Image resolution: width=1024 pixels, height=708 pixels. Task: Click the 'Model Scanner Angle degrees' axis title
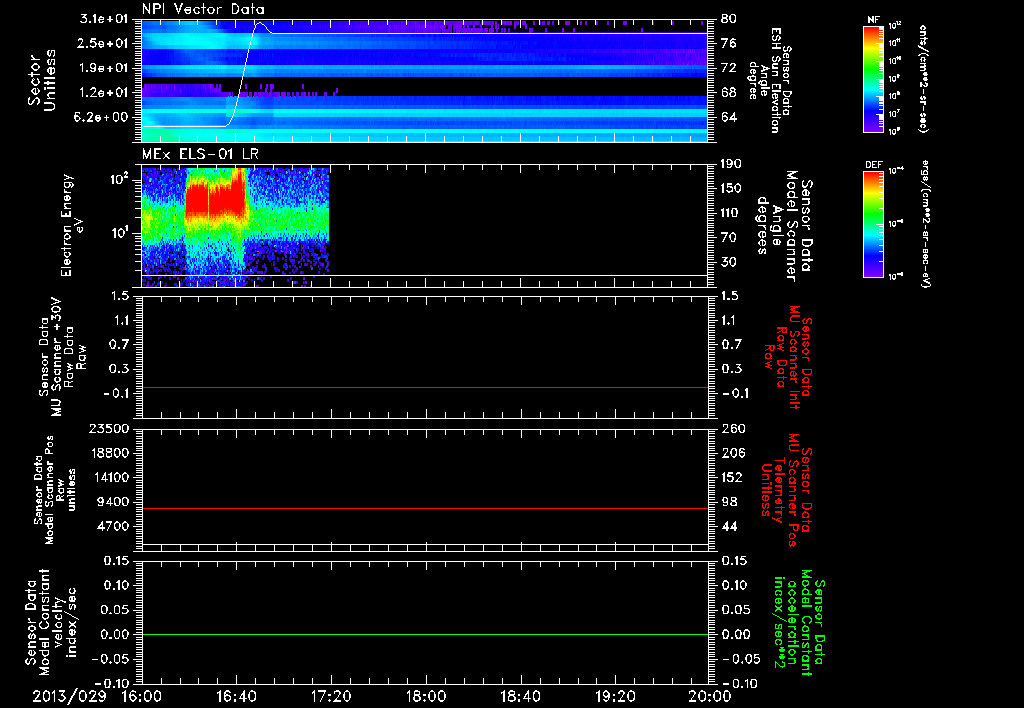pyautogui.click(x=784, y=225)
